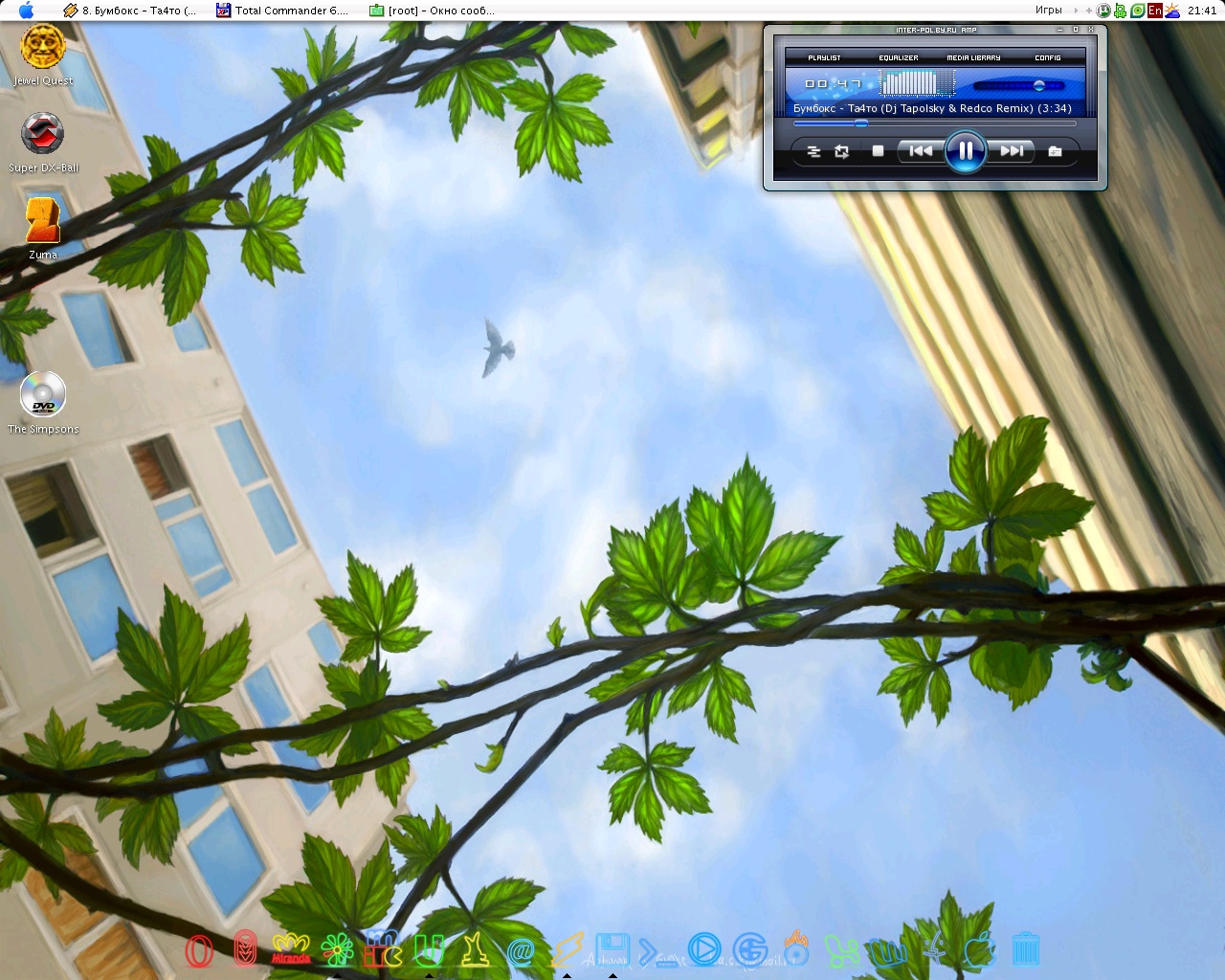Open the Opera icon in dock
Screen dimensions: 1225x980
pyautogui.click(x=199, y=950)
